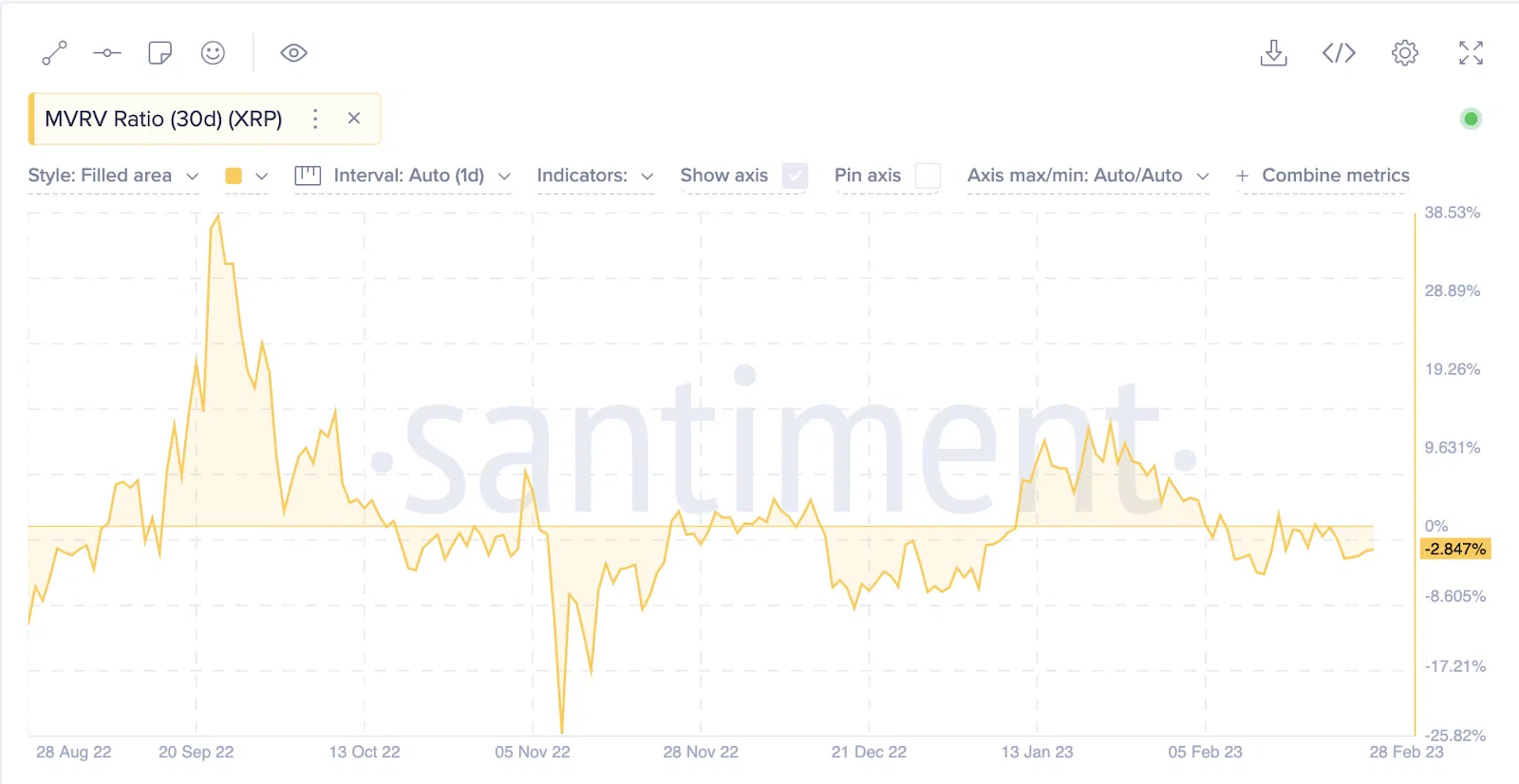
Task: Open chart settings gear
Action: (x=1404, y=53)
